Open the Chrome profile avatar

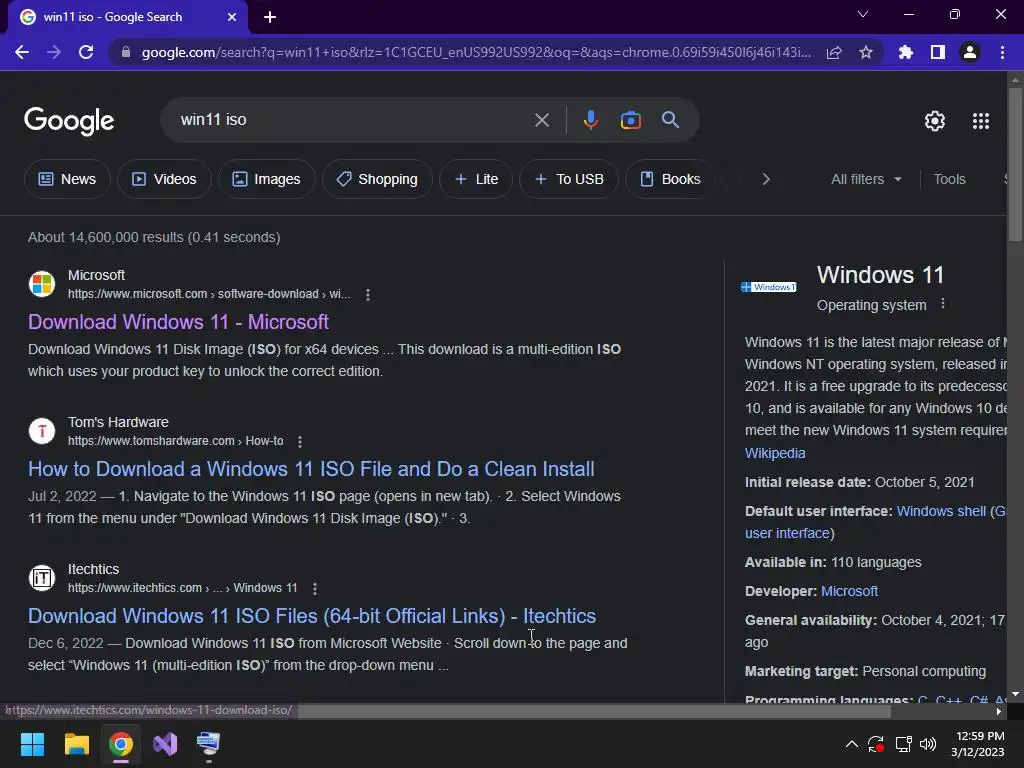click(970, 52)
